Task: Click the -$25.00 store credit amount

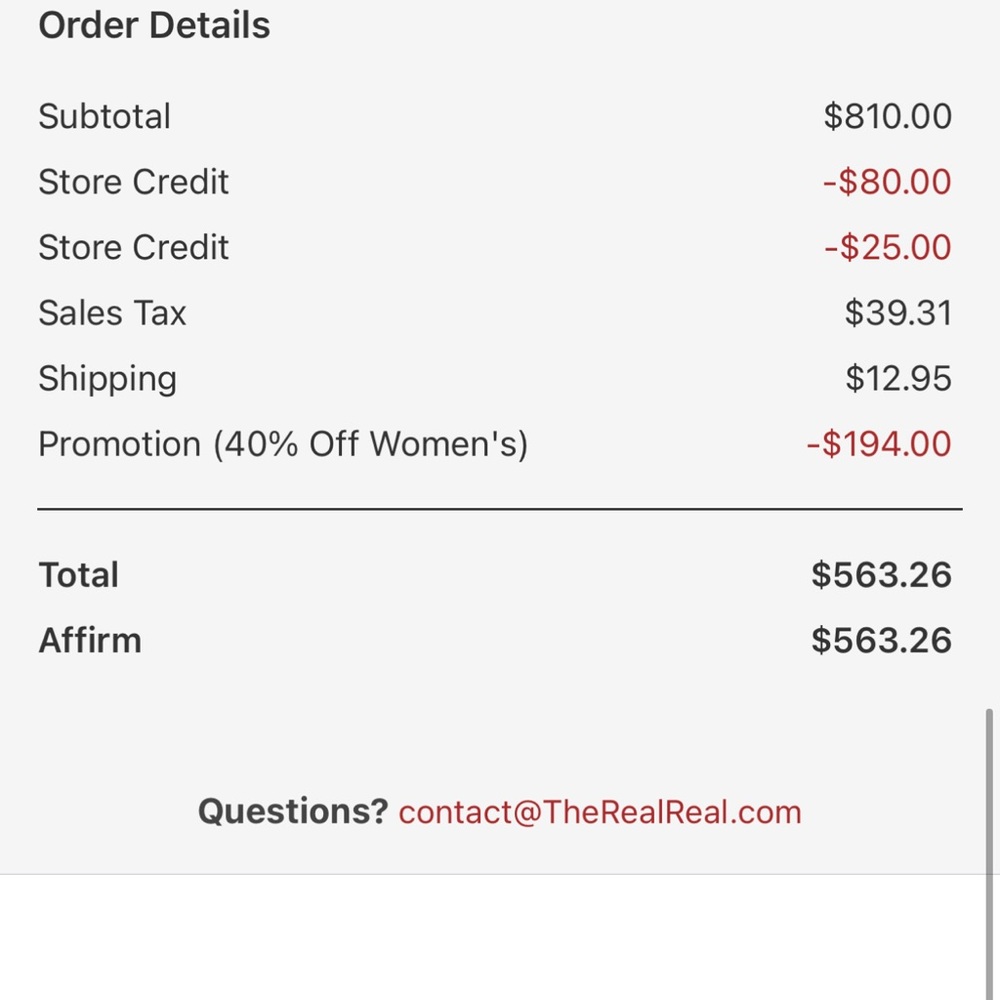Action: pos(887,248)
